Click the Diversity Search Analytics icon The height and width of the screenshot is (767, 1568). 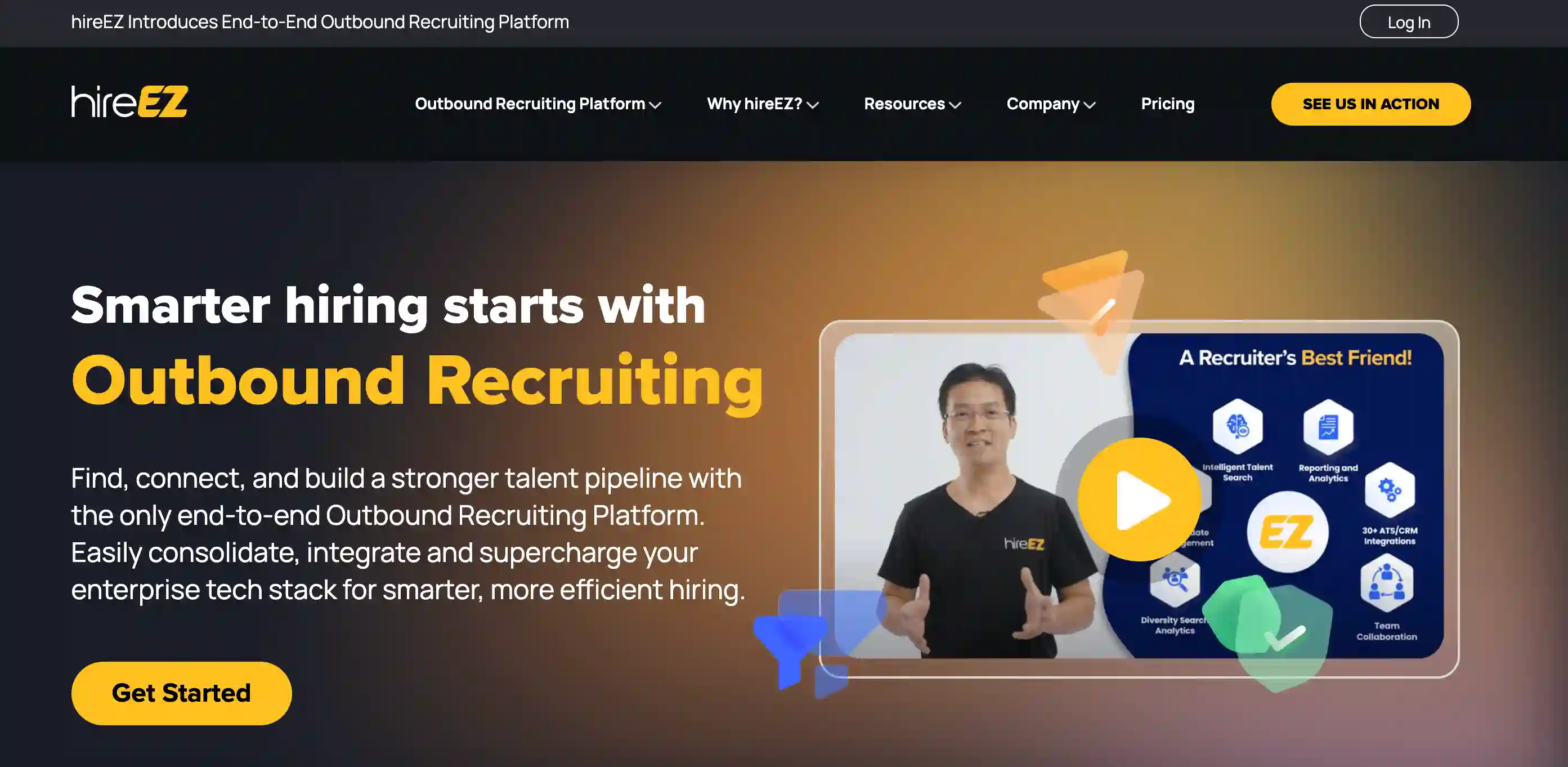point(1175,578)
